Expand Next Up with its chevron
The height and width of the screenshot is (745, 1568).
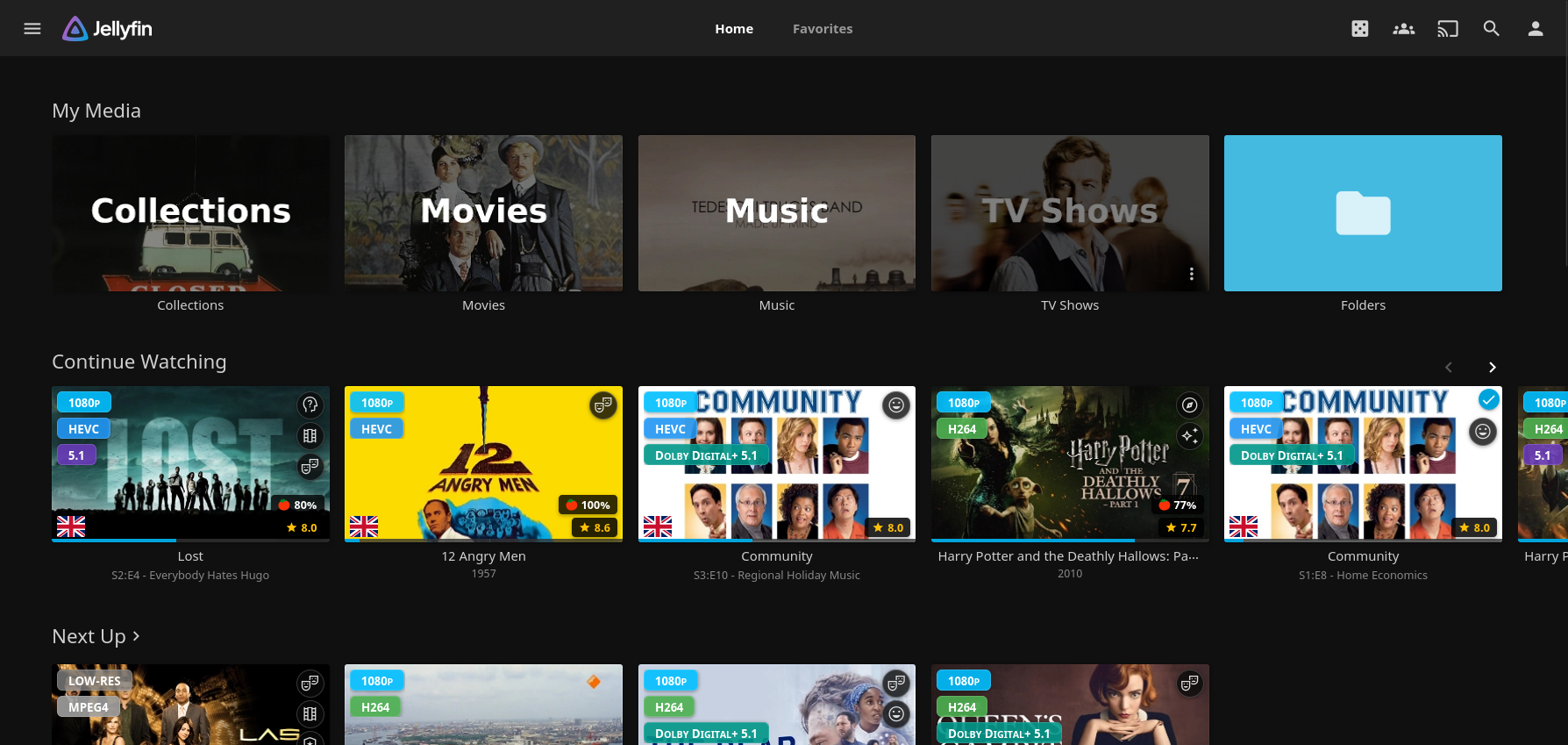coord(136,636)
